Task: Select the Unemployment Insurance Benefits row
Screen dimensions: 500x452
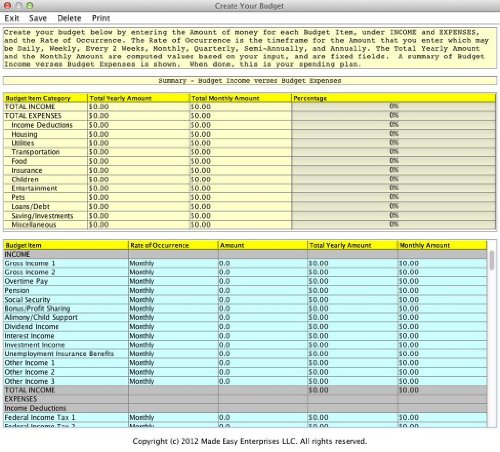Action: pyautogui.click(x=245, y=354)
